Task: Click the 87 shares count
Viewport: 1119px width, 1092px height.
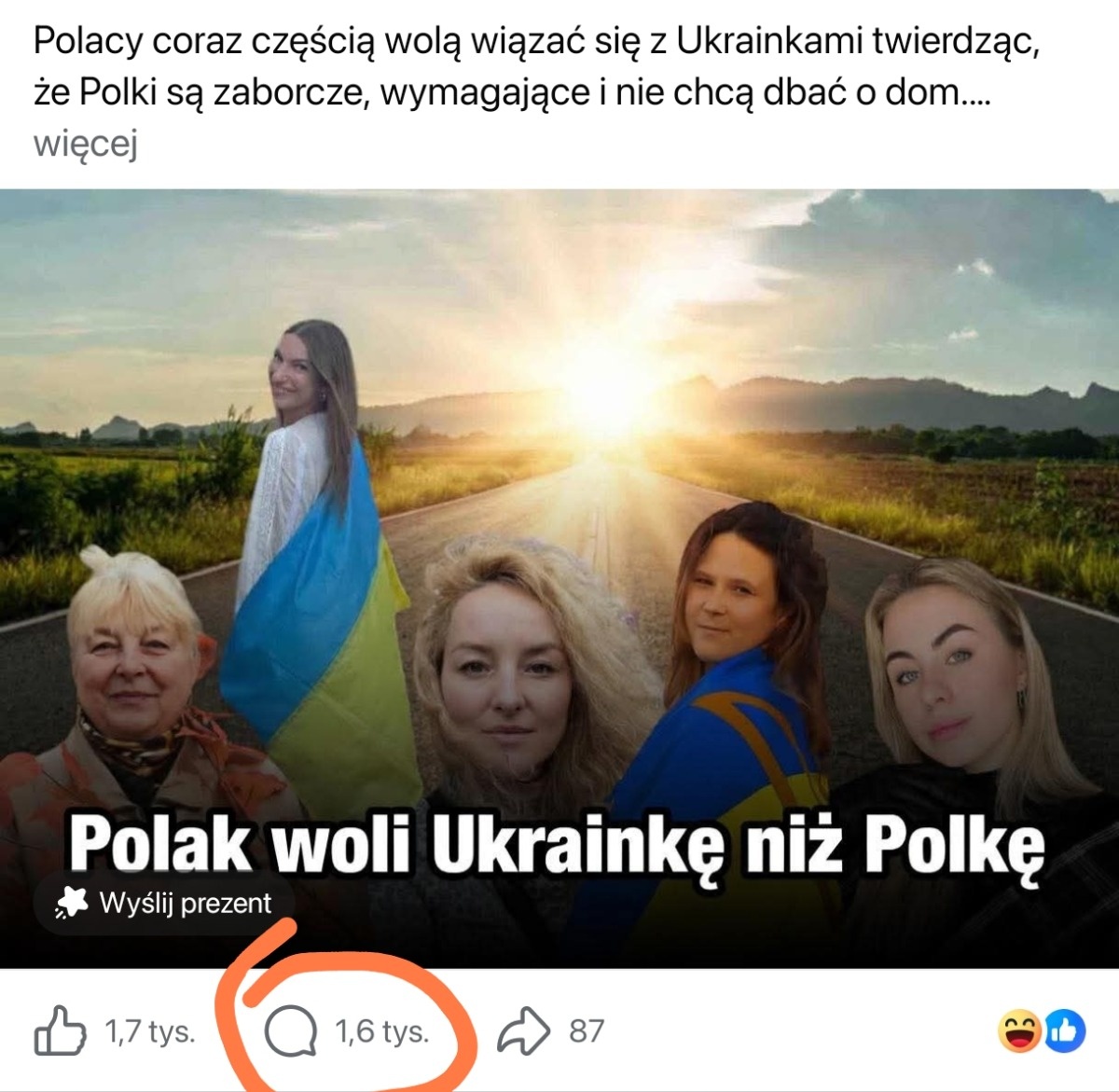Action: point(587,1031)
